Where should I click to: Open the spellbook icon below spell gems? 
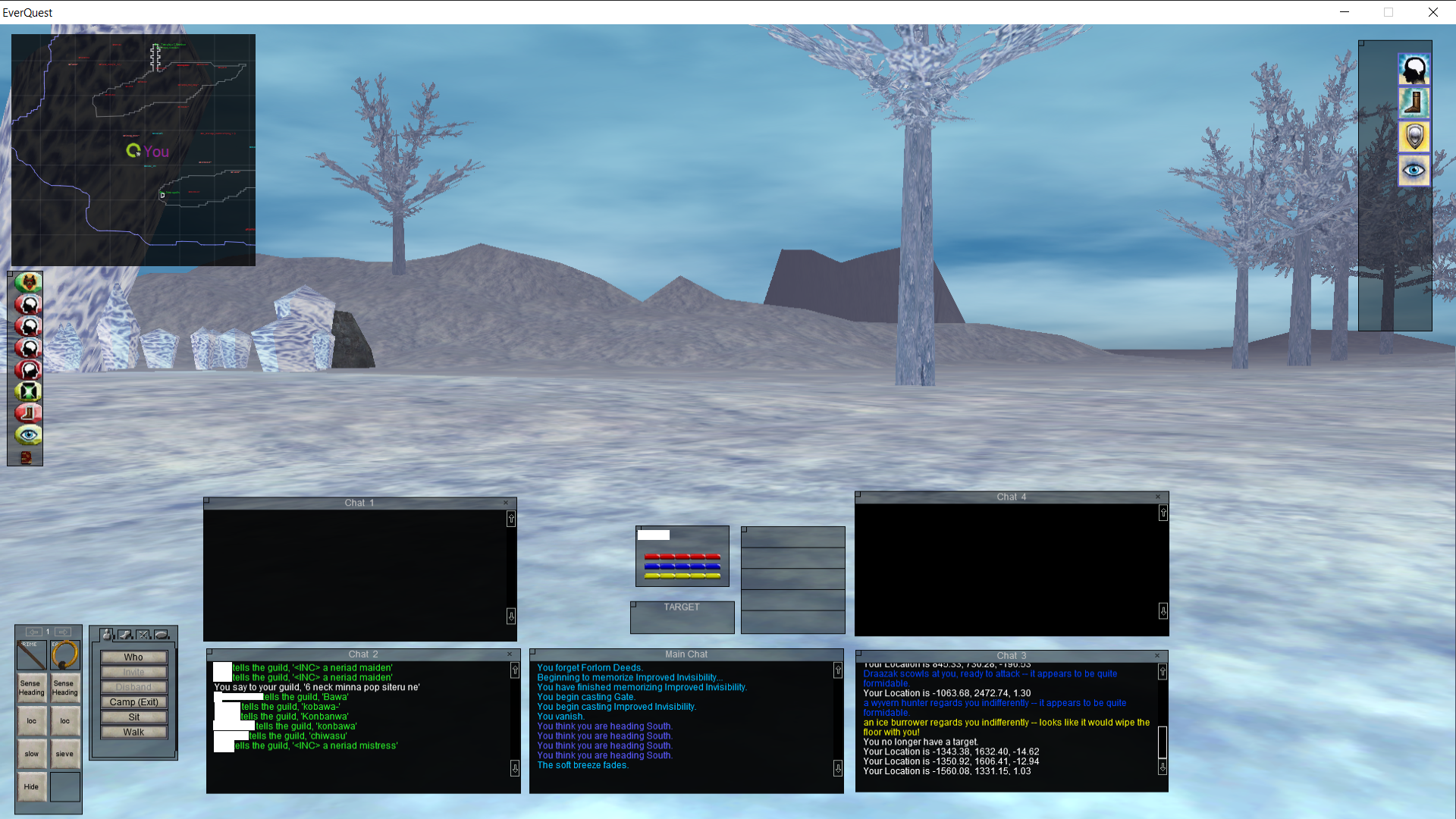tap(26, 457)
